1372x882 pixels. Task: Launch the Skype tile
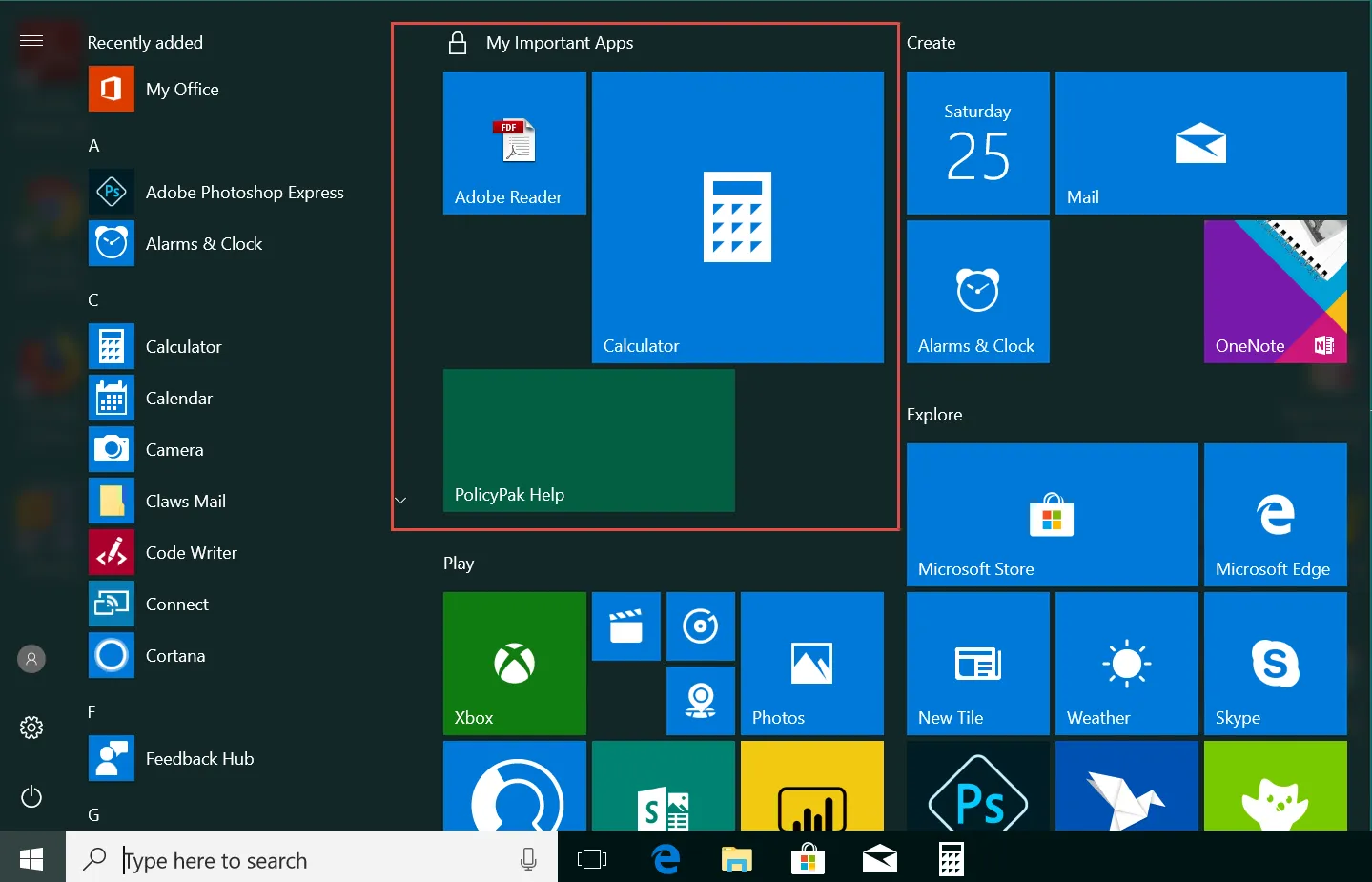click(x=1276, y=664)
